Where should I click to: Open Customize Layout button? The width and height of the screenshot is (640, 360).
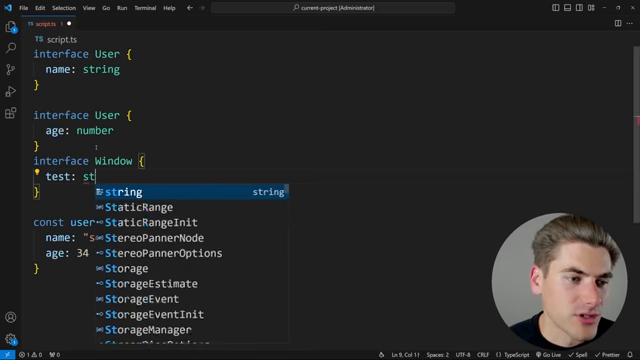591,8
